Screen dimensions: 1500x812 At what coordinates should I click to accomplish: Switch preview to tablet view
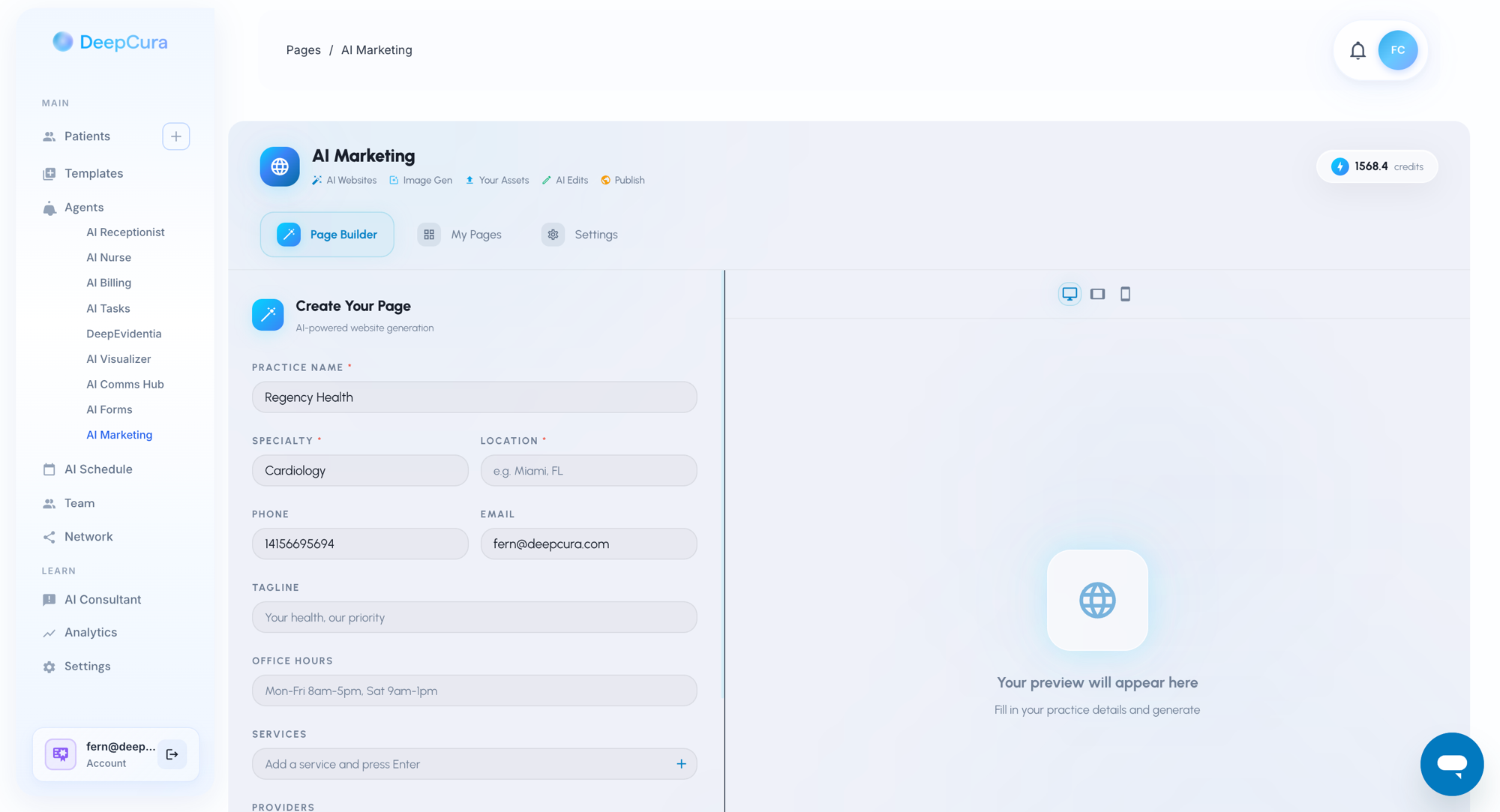point(1097,294)
